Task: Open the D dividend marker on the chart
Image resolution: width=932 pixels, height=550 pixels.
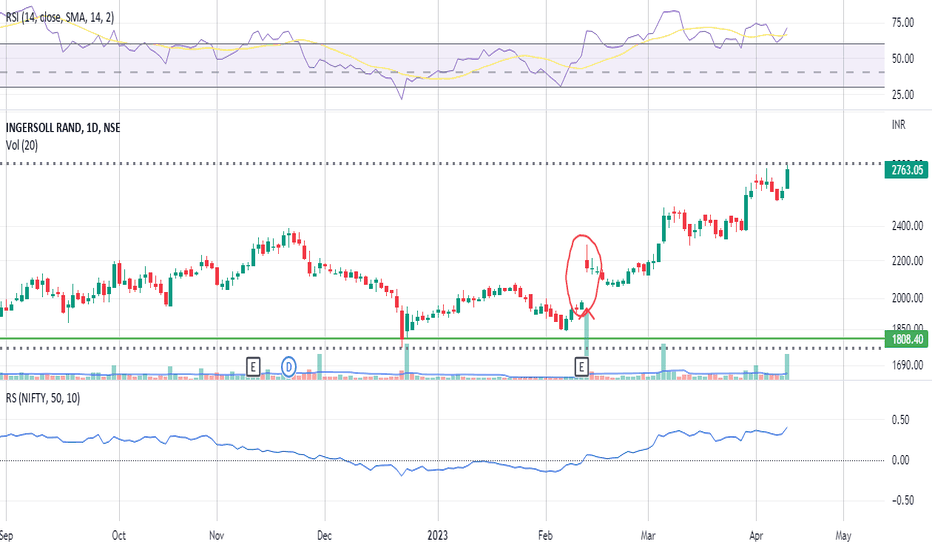Action: click(288, 367)
